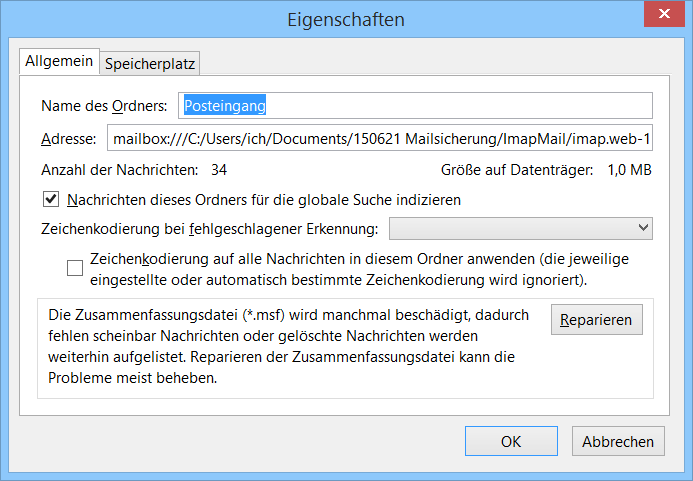This screenshot has width=693, height=481.
Task: Switch to the Speicherplatz tab
Action: coord(150,64)
